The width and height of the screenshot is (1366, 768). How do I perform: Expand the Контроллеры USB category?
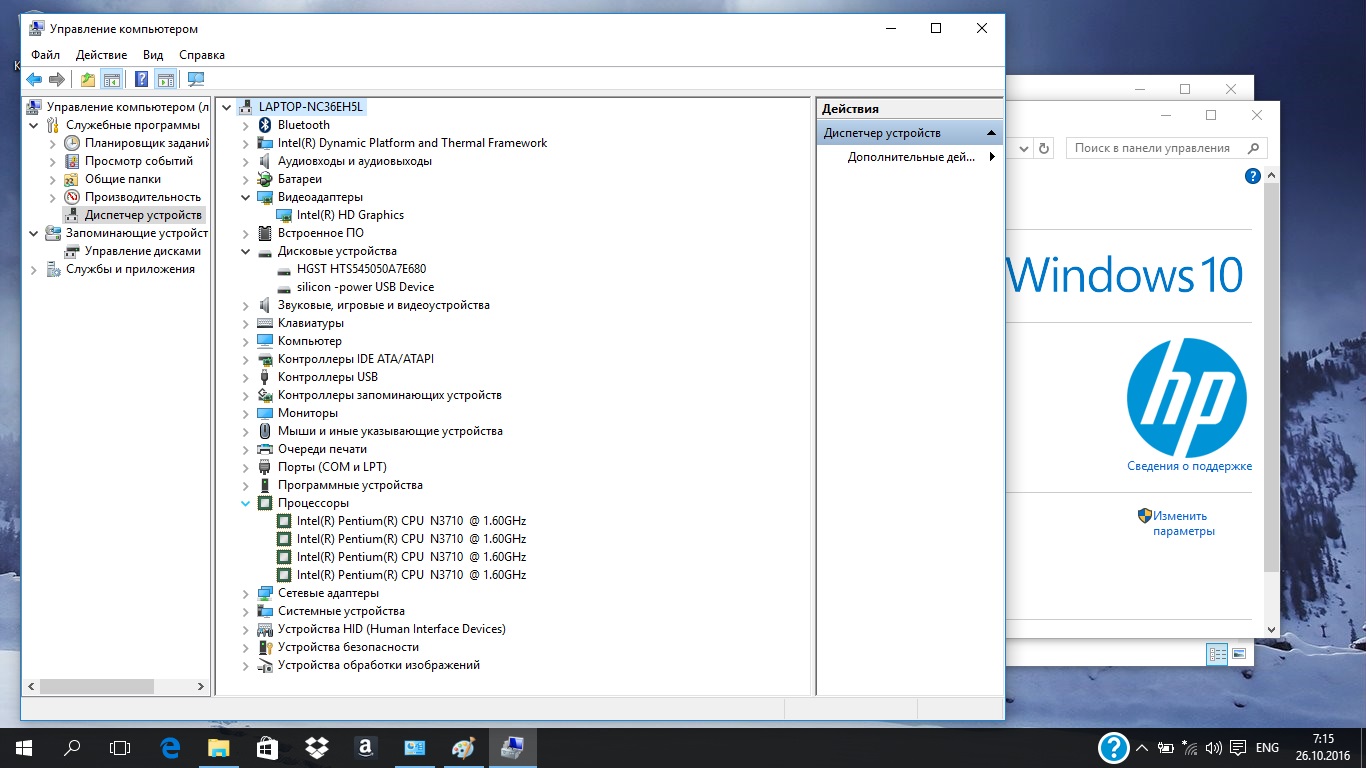[246, 377]
